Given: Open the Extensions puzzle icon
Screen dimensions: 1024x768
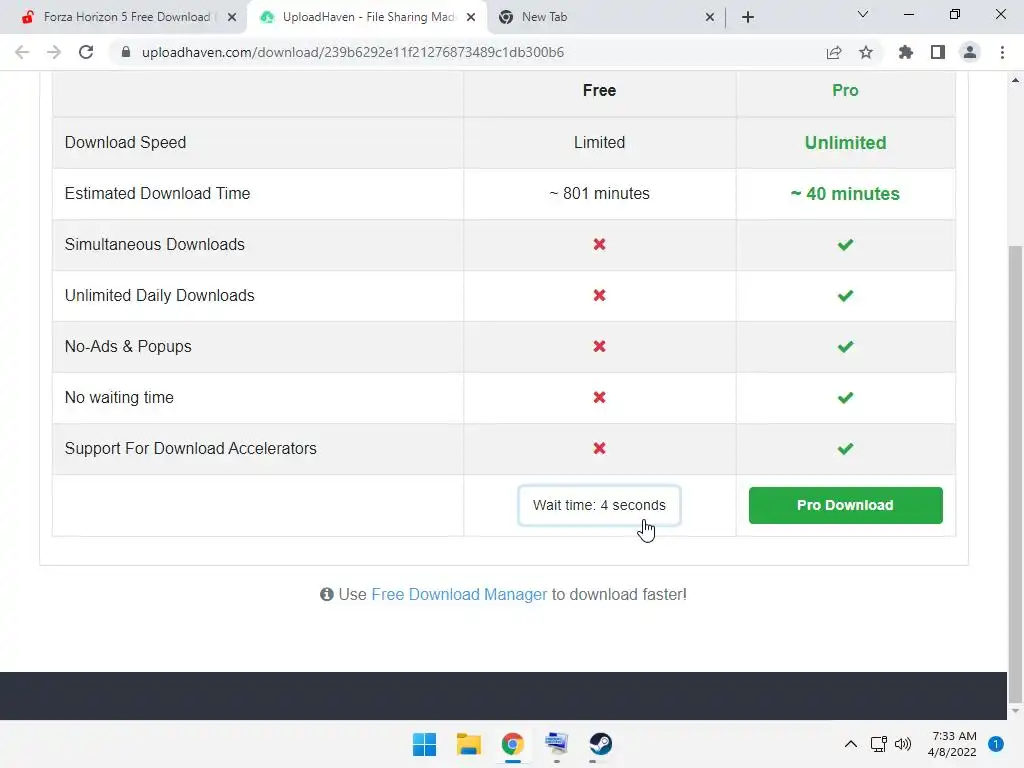Looking at the screenshot, I should coord(906,52).
